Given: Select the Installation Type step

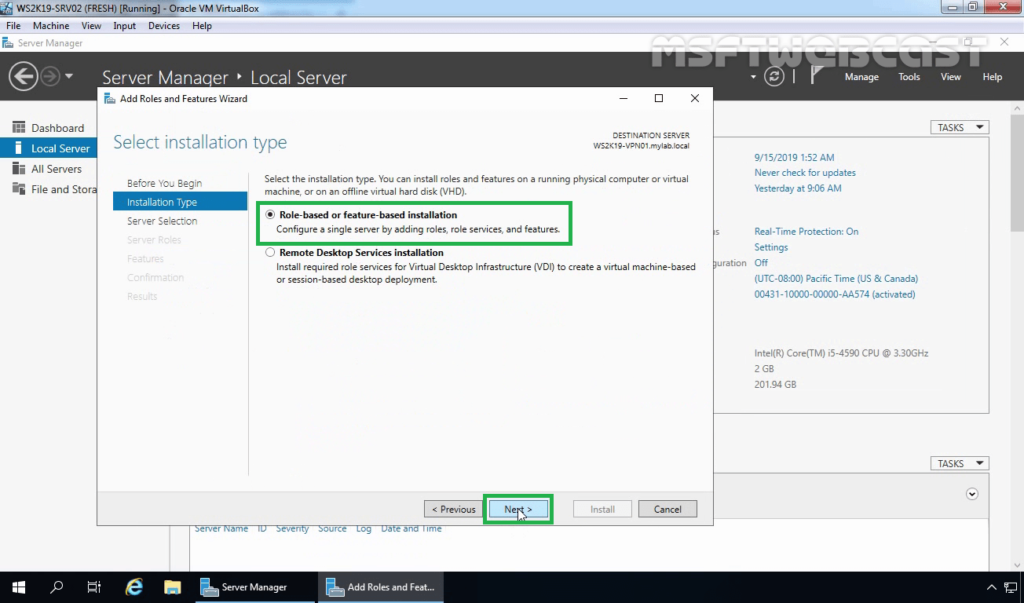Looking at the screenshot, I should (180, 202).
